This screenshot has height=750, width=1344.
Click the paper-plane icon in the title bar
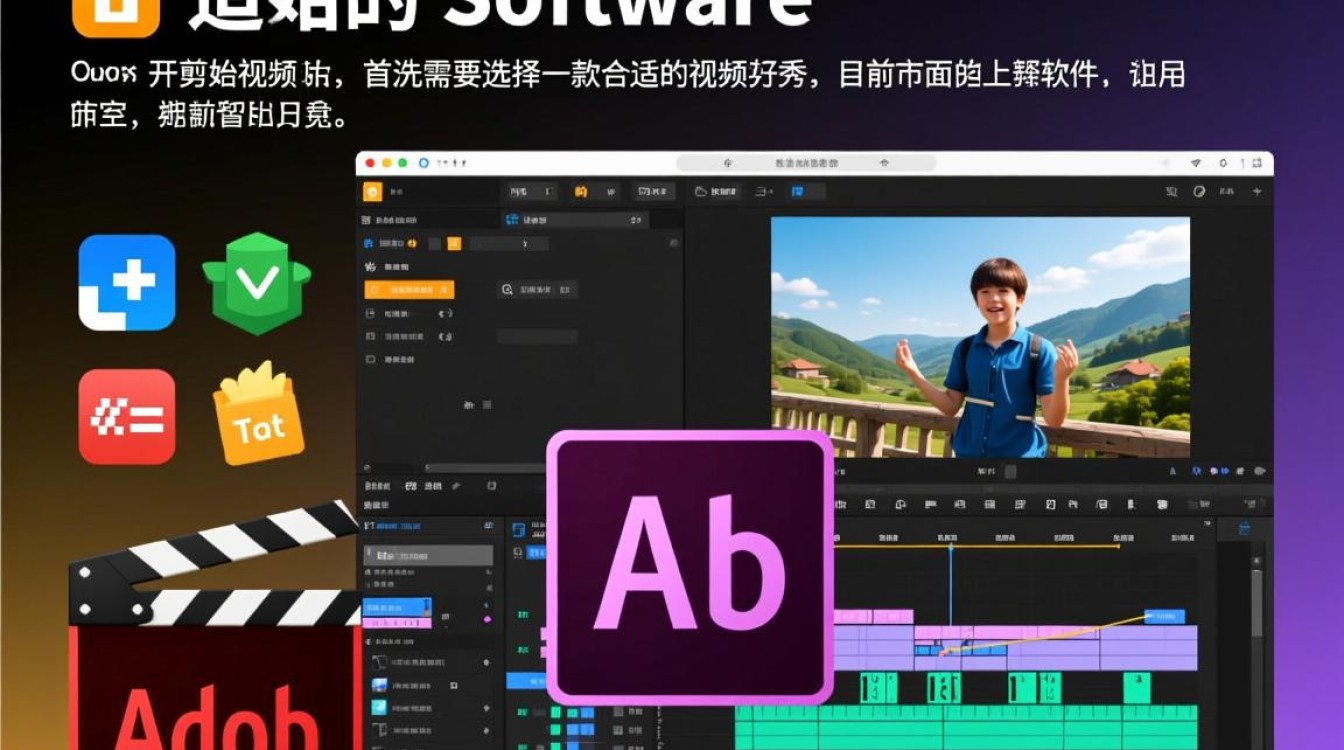point(1195,163)
